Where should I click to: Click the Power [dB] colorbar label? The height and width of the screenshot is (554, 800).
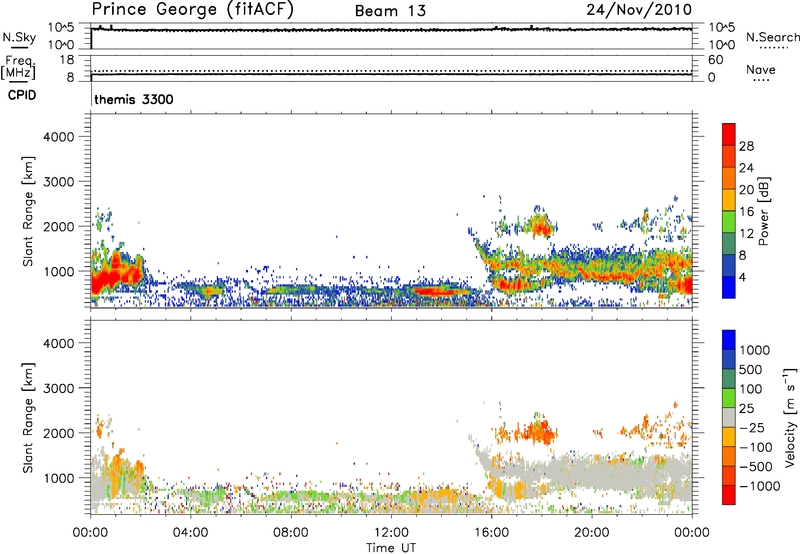click(763, 211)
